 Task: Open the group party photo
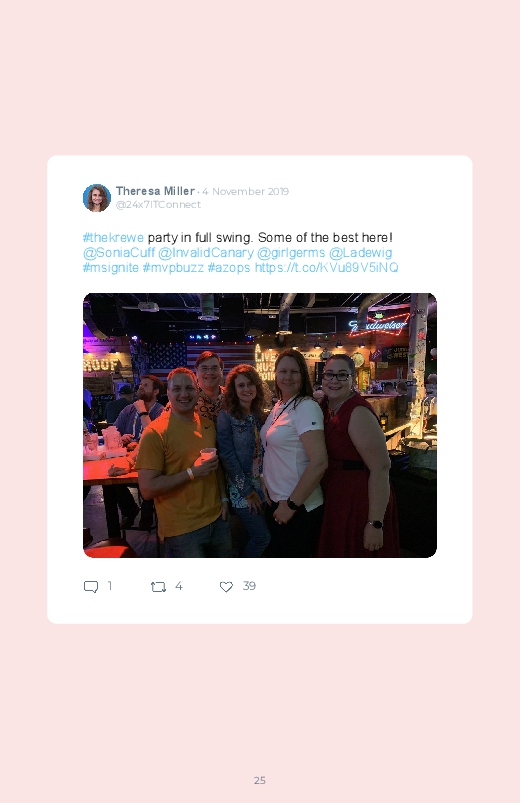260,425
